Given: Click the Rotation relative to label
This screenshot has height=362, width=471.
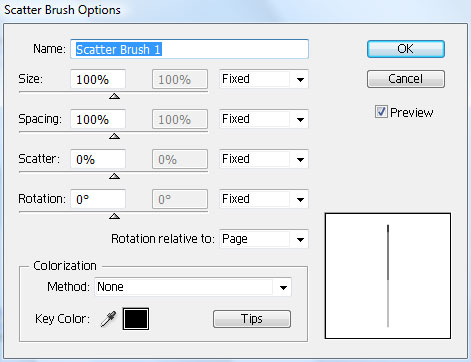Looking at the screenshot, I should coord(163,239).
